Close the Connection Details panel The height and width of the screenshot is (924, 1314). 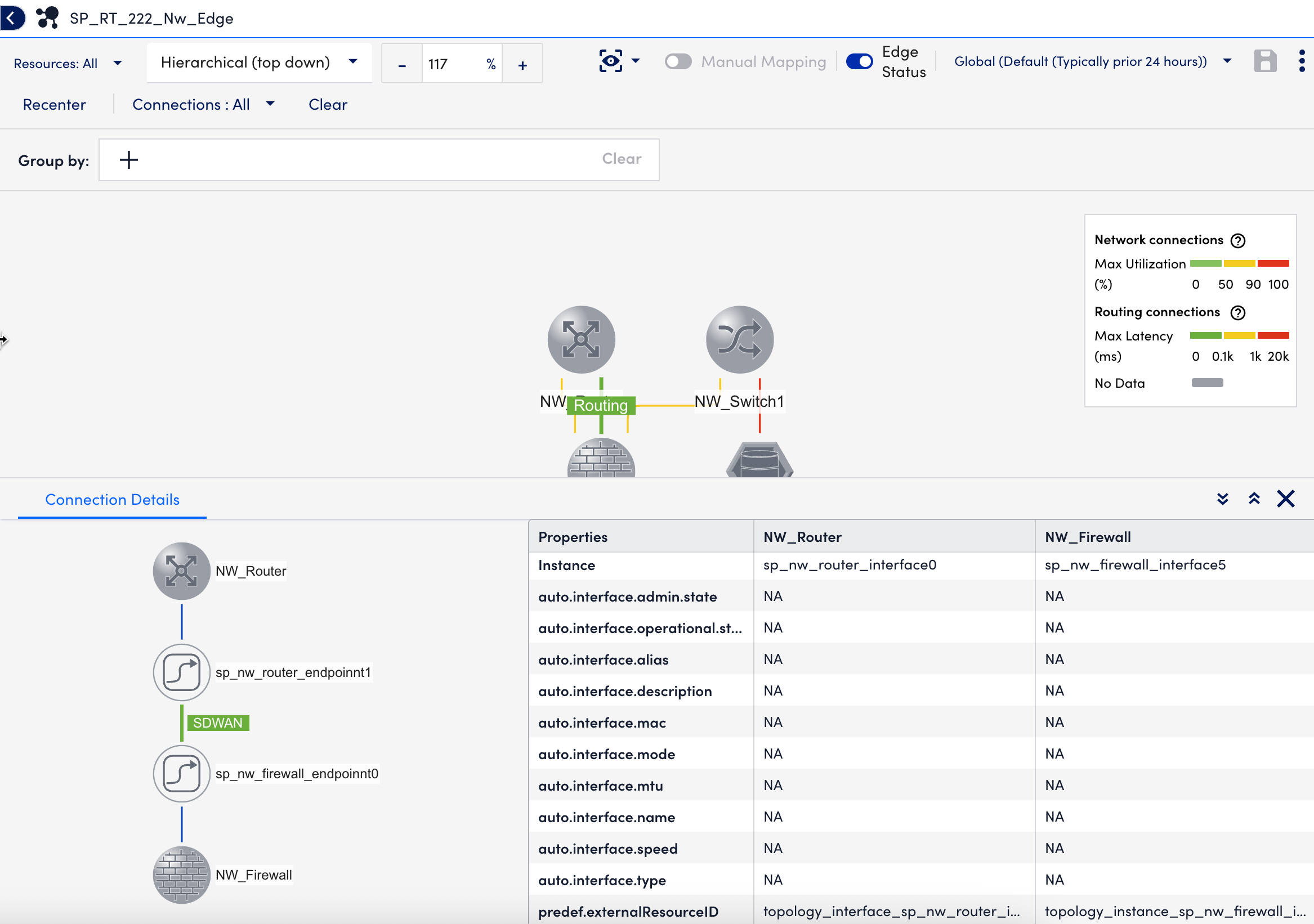[x=1285, y=499]
